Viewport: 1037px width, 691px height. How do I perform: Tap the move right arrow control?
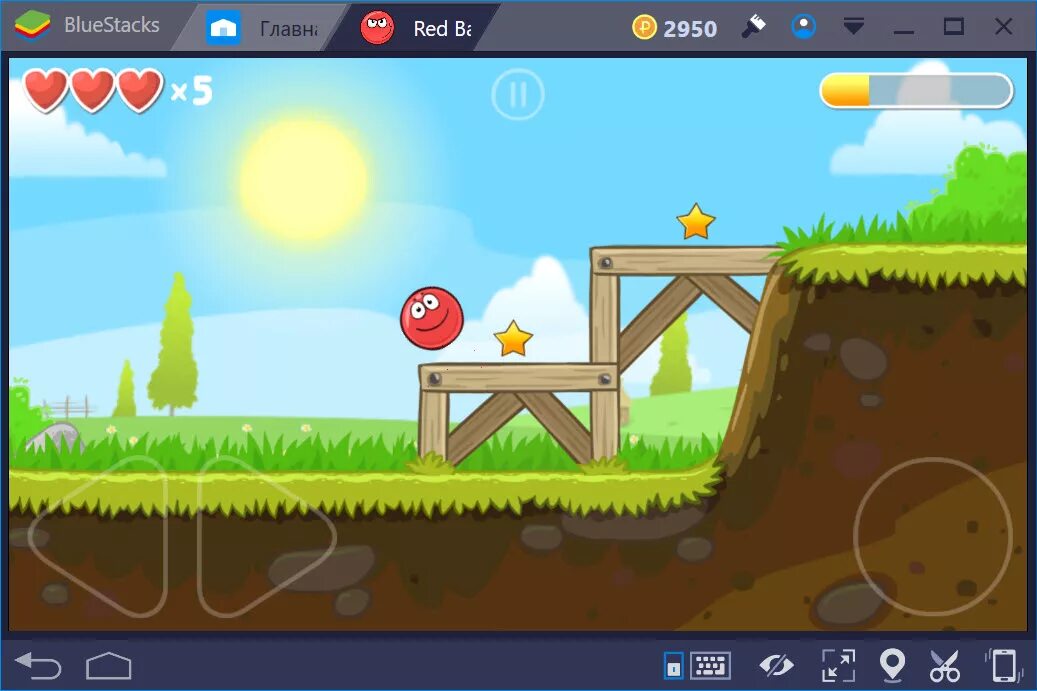point(267,537)
